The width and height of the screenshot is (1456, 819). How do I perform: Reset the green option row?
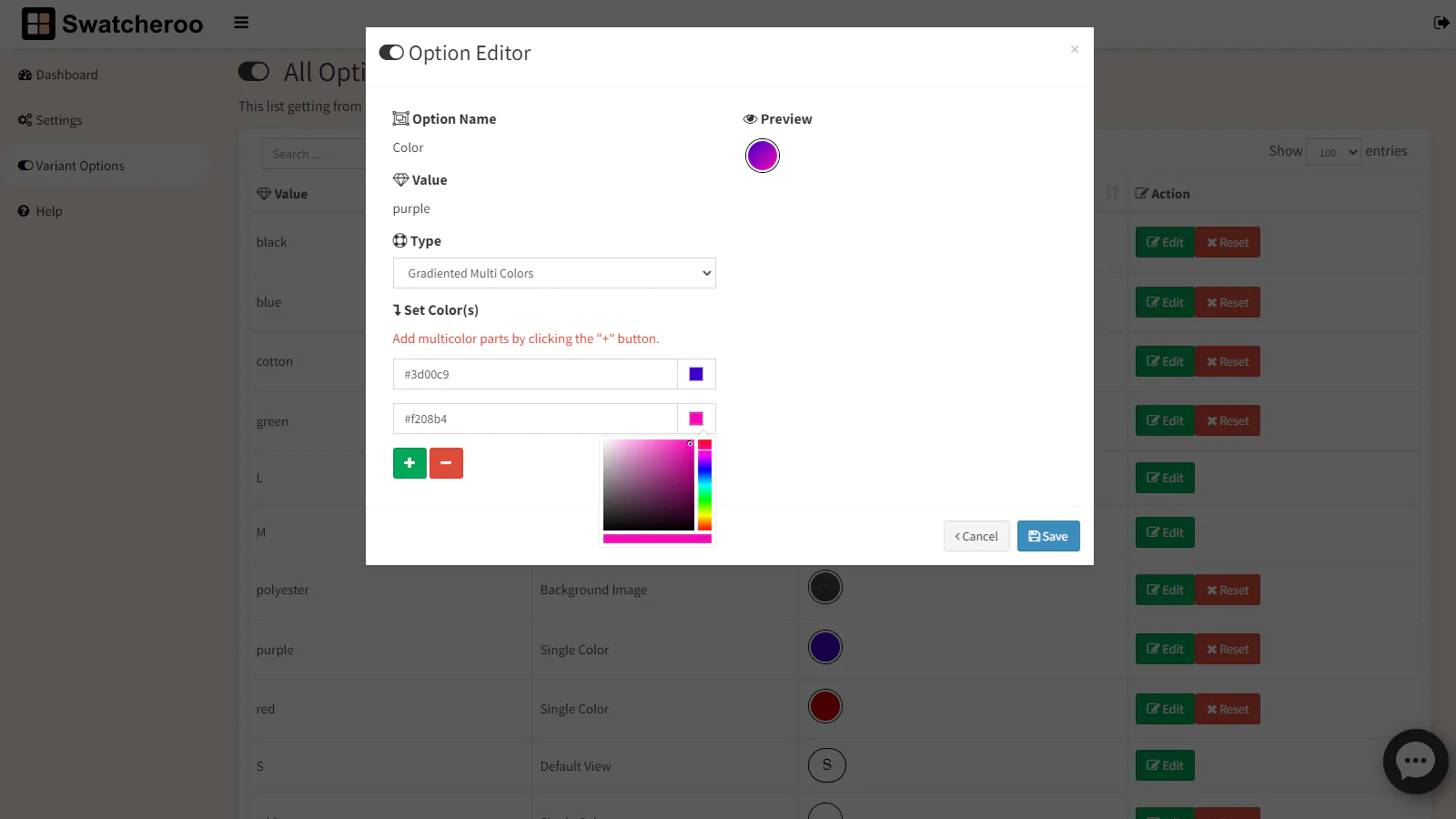coord(1228,420)
